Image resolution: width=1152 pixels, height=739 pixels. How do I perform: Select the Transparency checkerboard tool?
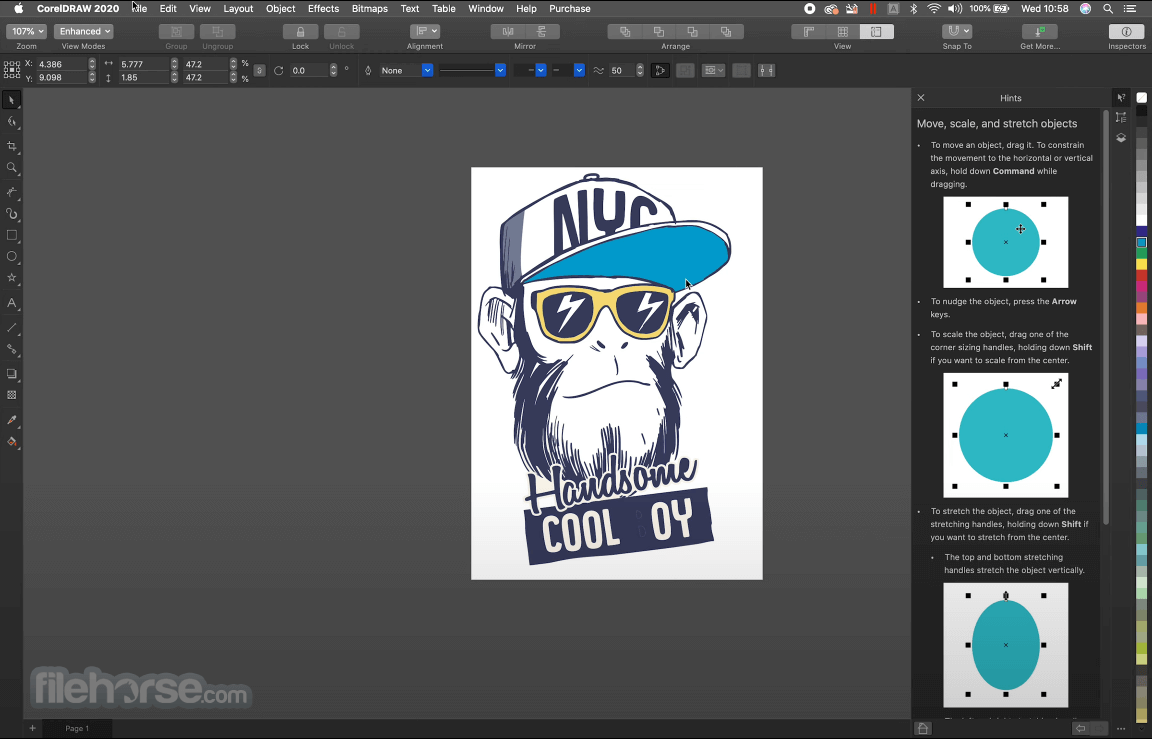click(x=12, y=395)
